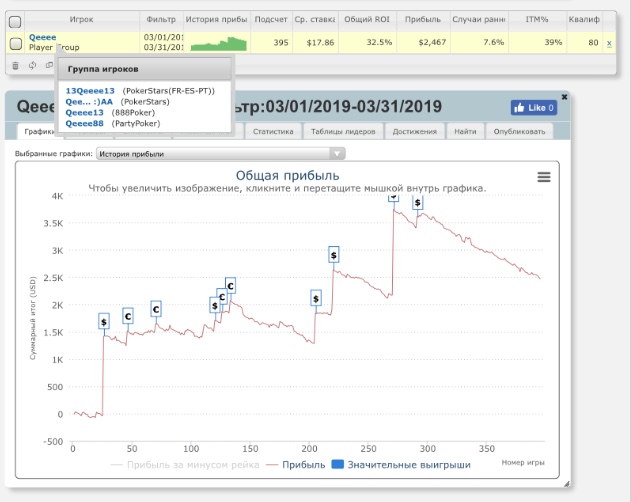This screenshot has width=631, height=502.
Task: Select the Найти tab
Action: click(x=465, y=132)
